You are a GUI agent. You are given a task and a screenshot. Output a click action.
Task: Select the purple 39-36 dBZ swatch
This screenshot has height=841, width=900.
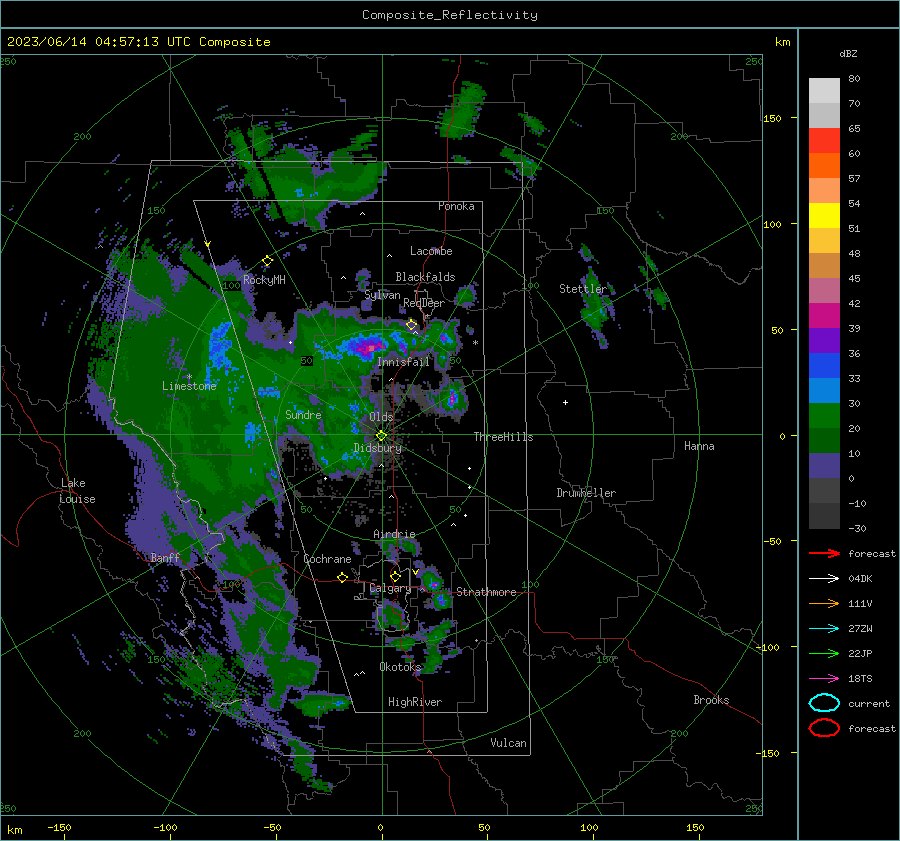(824, 340)
